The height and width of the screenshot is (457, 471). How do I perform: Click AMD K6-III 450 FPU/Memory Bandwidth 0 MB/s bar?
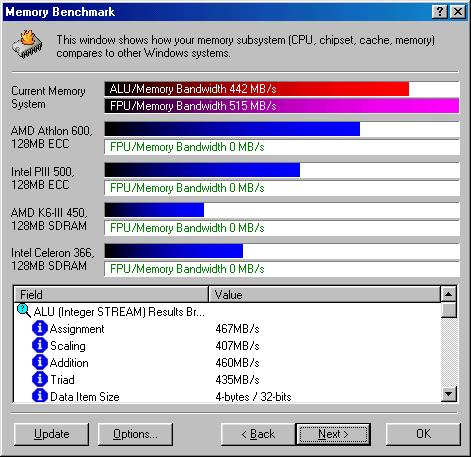(282, 228)
